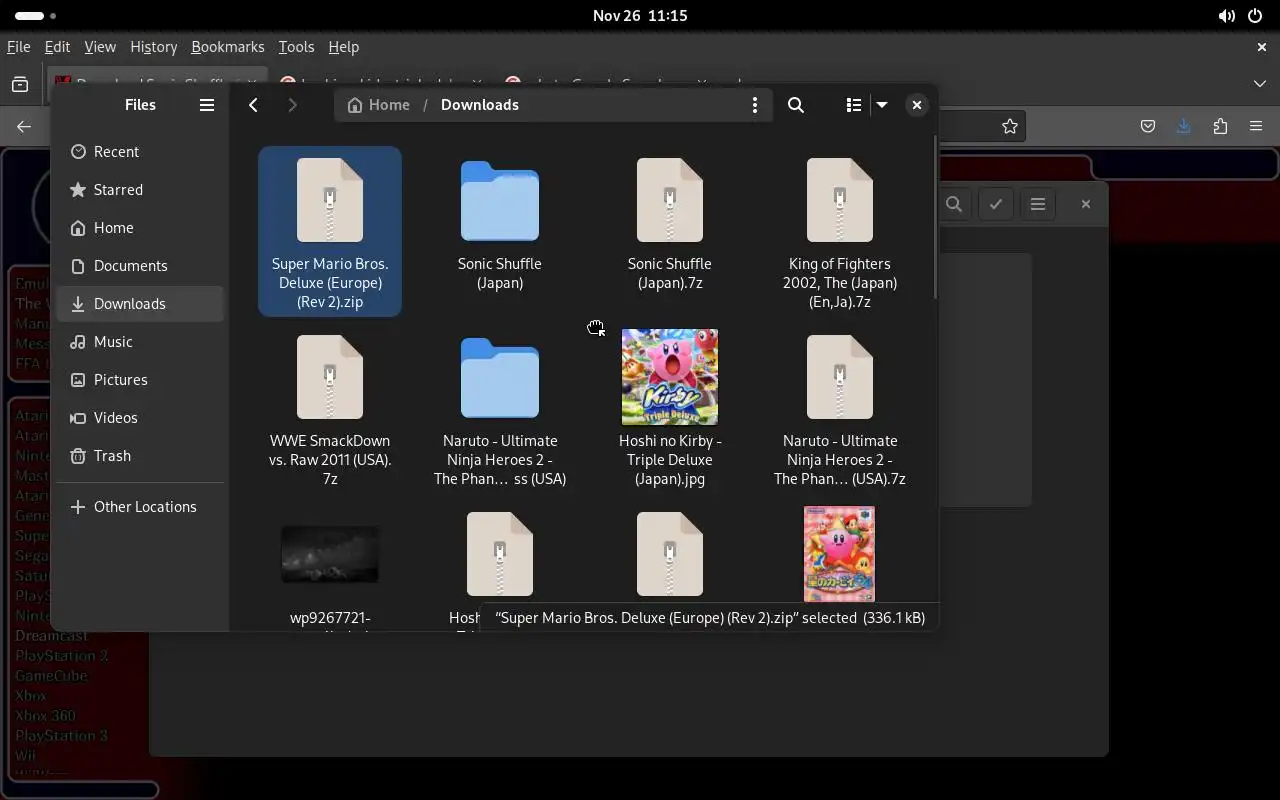Click Wii link on the website sidebar
The height and width of the screenshot is (800, 1280).
pyautogui.click(x=25, y=756)
